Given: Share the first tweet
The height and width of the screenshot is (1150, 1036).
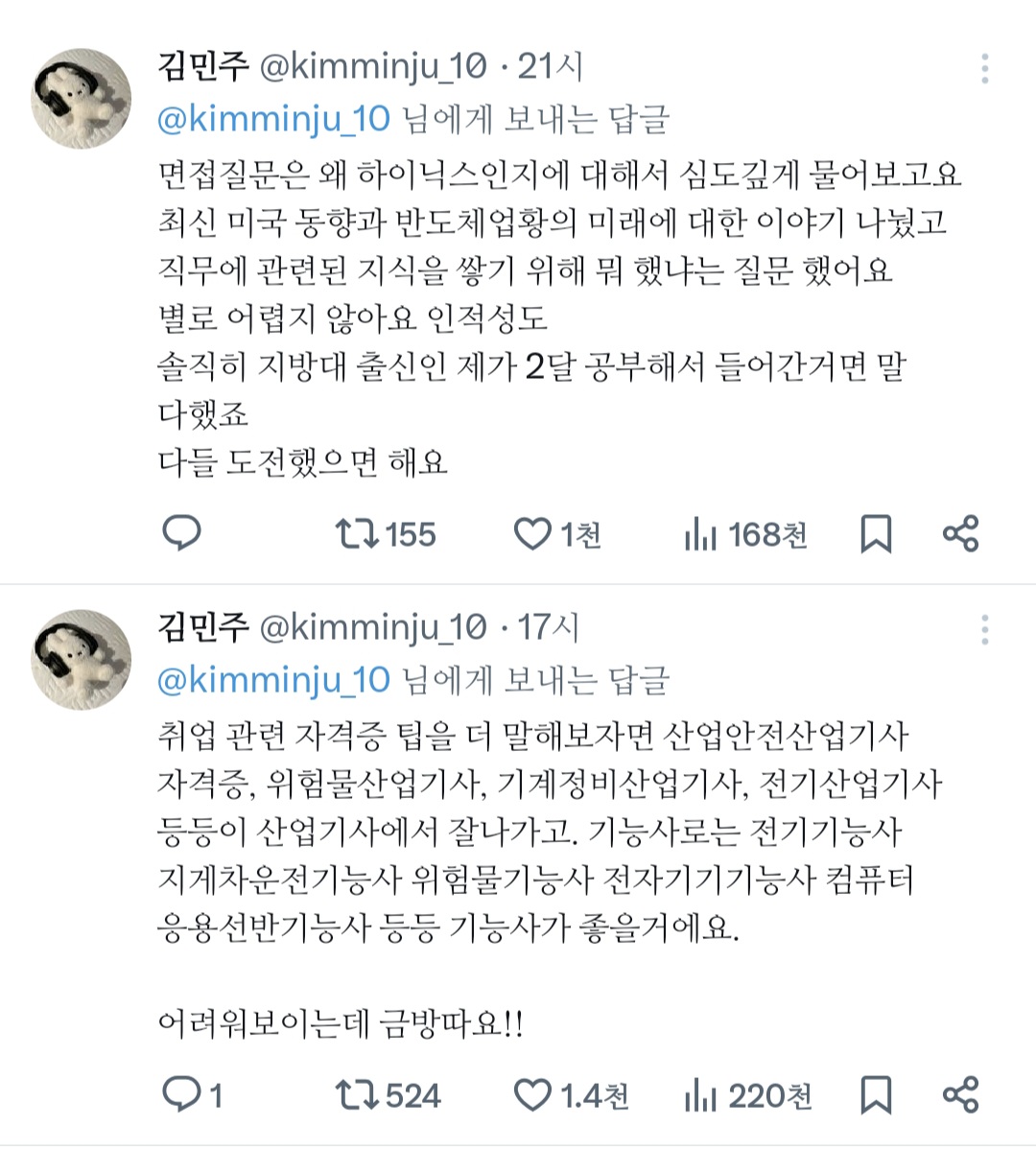Looking at the screenshot, I should [x=960, y=533].
